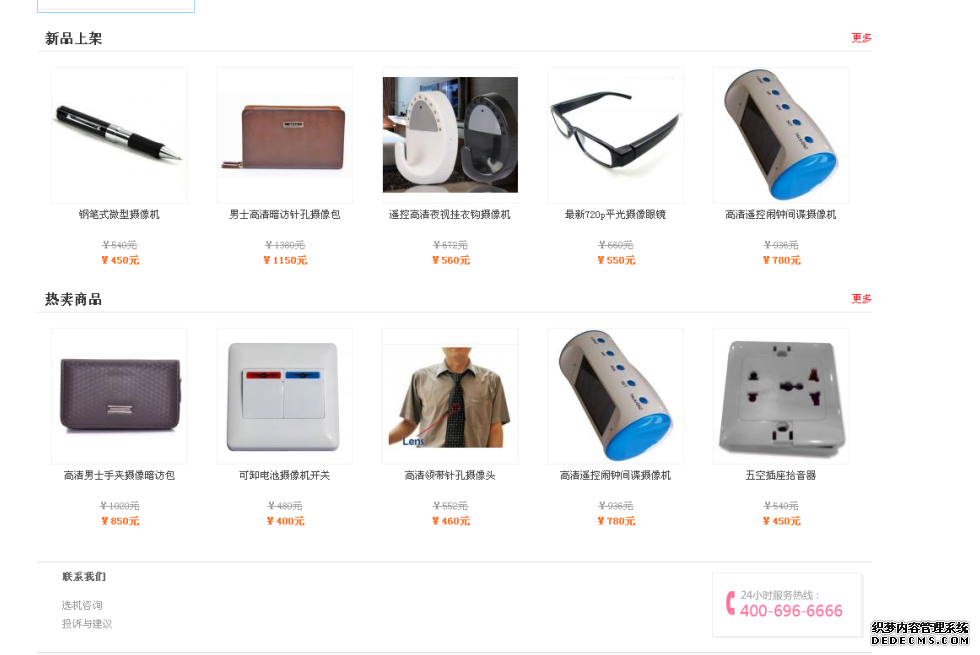Open the pen-style mini camera product image
The width and height of the screenshot is (980, 655).
(119, 135)
